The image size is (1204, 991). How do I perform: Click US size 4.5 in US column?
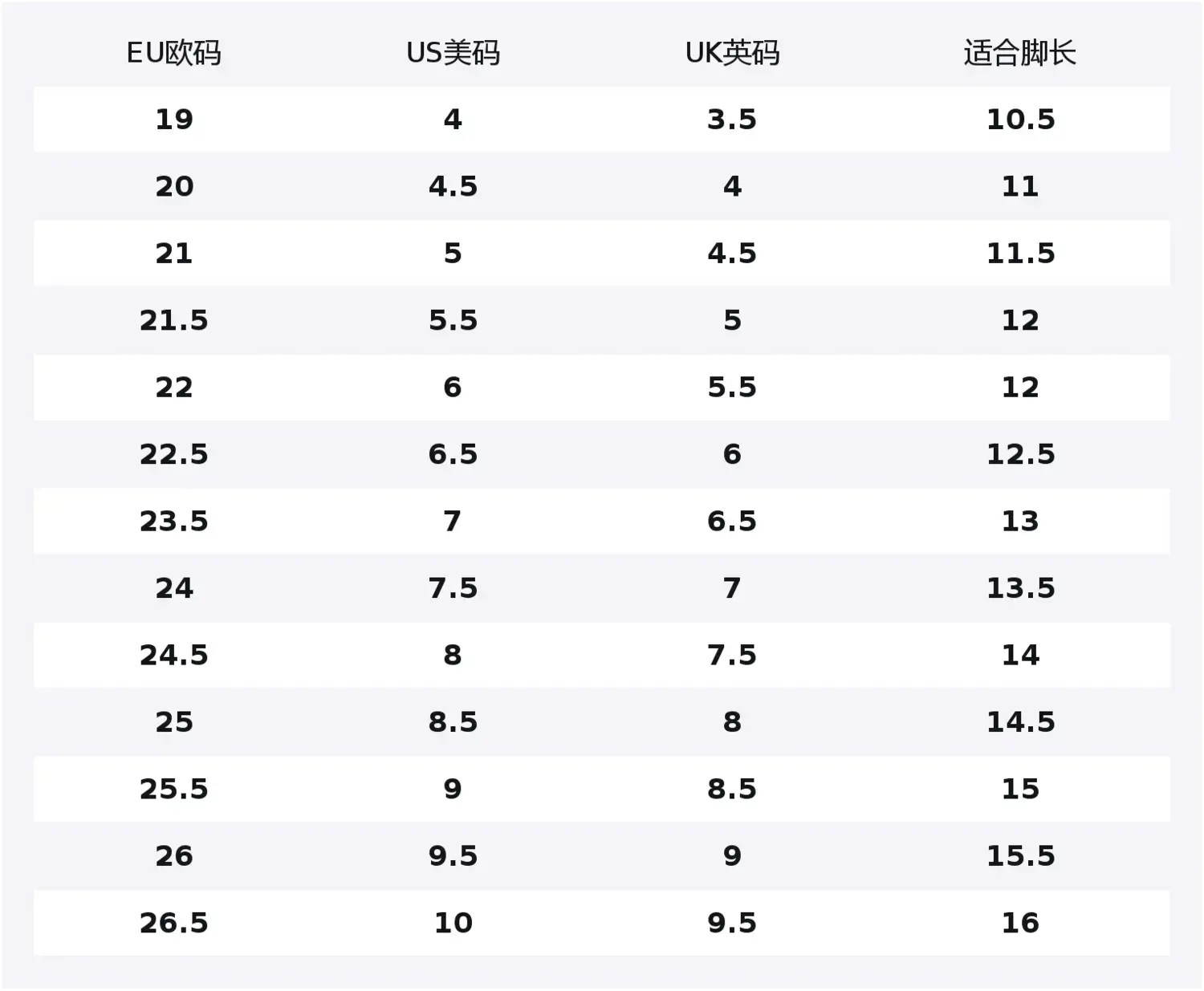coord(453,186)
